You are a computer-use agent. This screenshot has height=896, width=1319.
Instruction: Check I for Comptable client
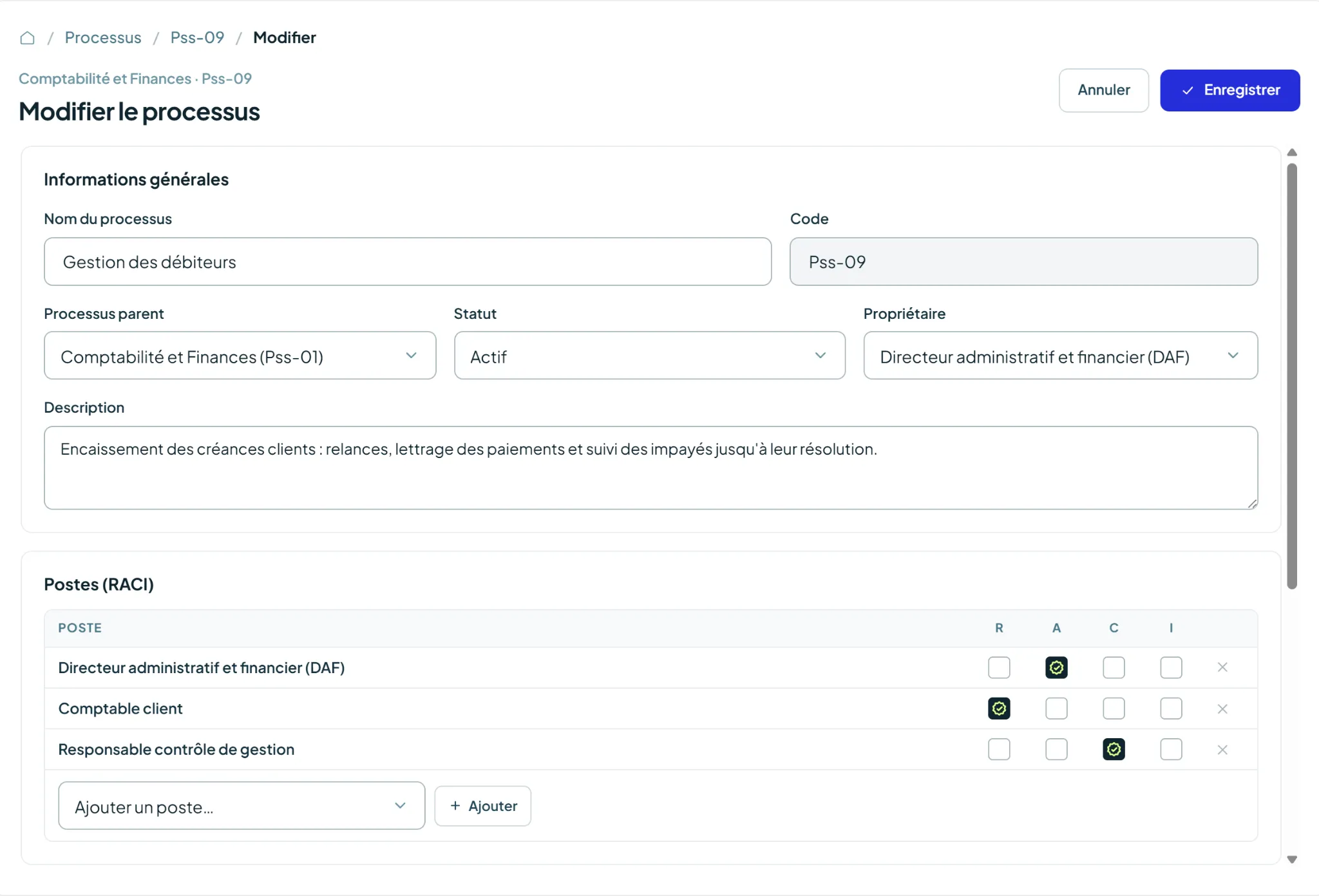click(x=1171, y=709)
